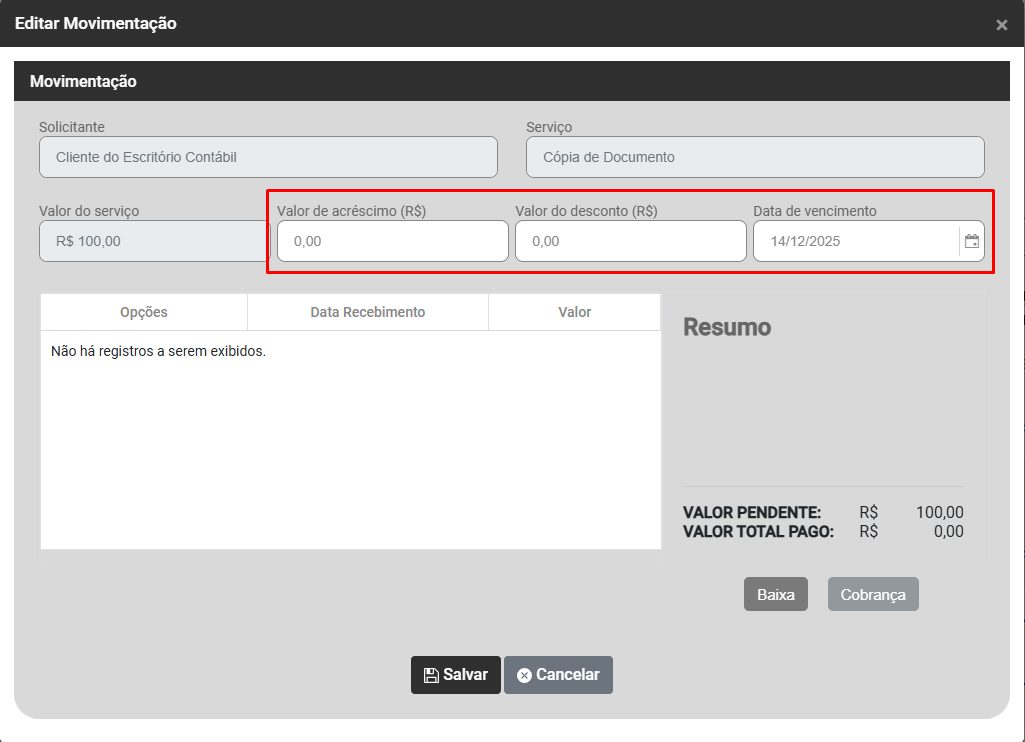Click the Serviço field
This screenshot has width=1025, height=742.
[x=755, y=157]
